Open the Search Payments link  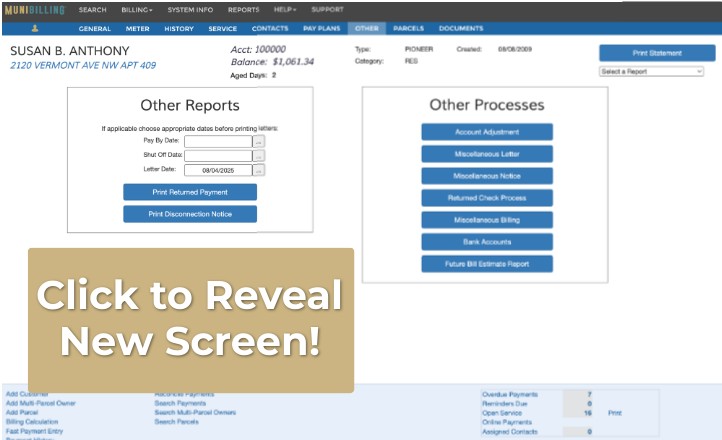[x=180, y=403]
